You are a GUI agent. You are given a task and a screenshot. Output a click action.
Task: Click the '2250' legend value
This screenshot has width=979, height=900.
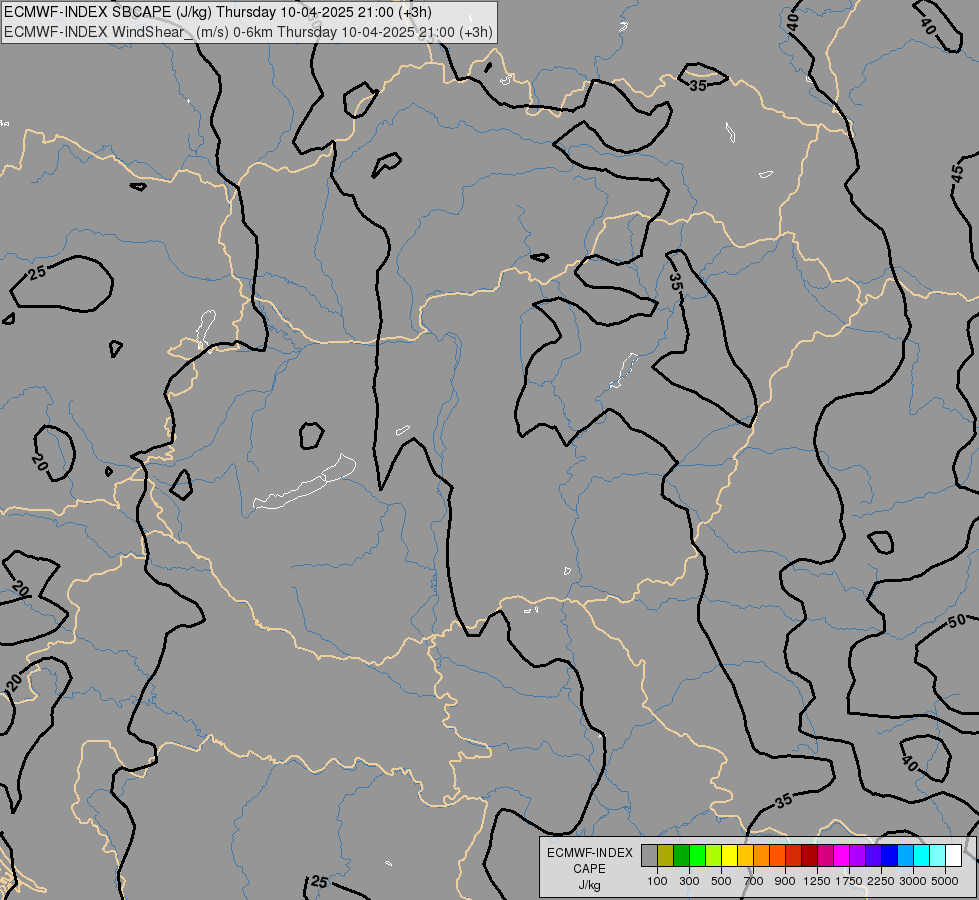coord(880,881)
